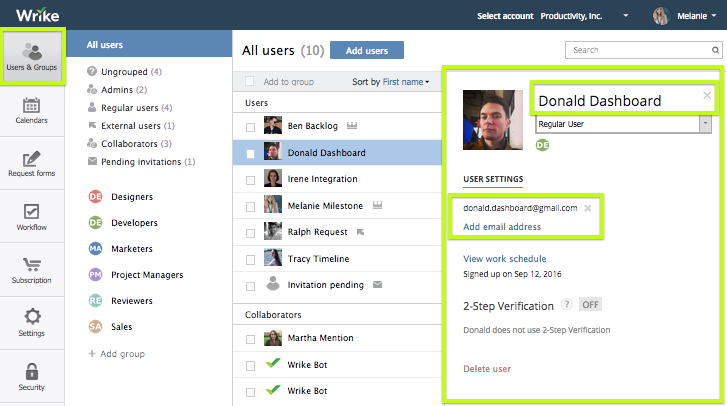Select the Tracy Timeline user row
Viewport: 727px width, 406px height.
coord(337,259)
